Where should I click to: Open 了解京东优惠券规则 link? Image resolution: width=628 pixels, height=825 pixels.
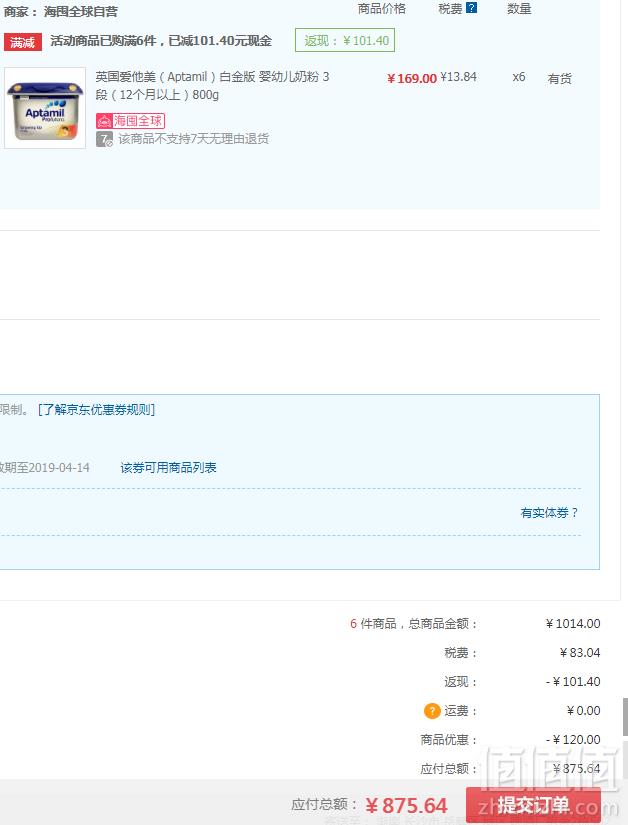click(96, 409)
